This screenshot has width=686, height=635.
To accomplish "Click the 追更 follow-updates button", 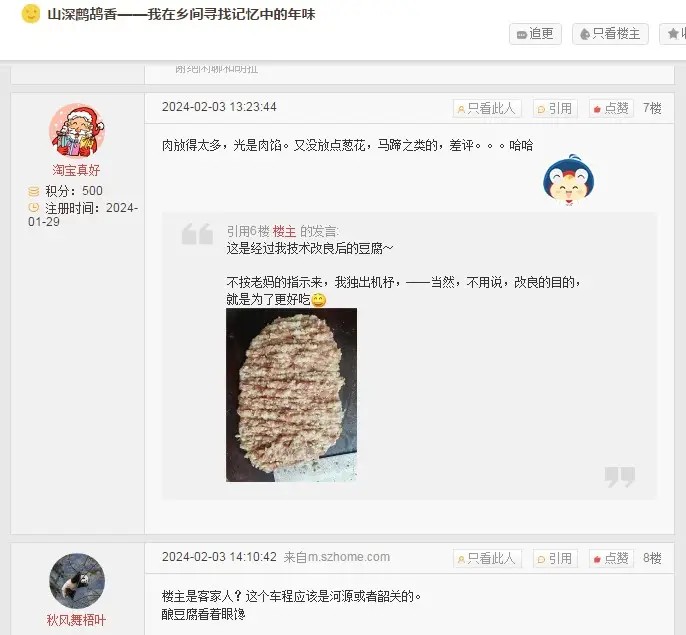I will (x=535, y=34).
